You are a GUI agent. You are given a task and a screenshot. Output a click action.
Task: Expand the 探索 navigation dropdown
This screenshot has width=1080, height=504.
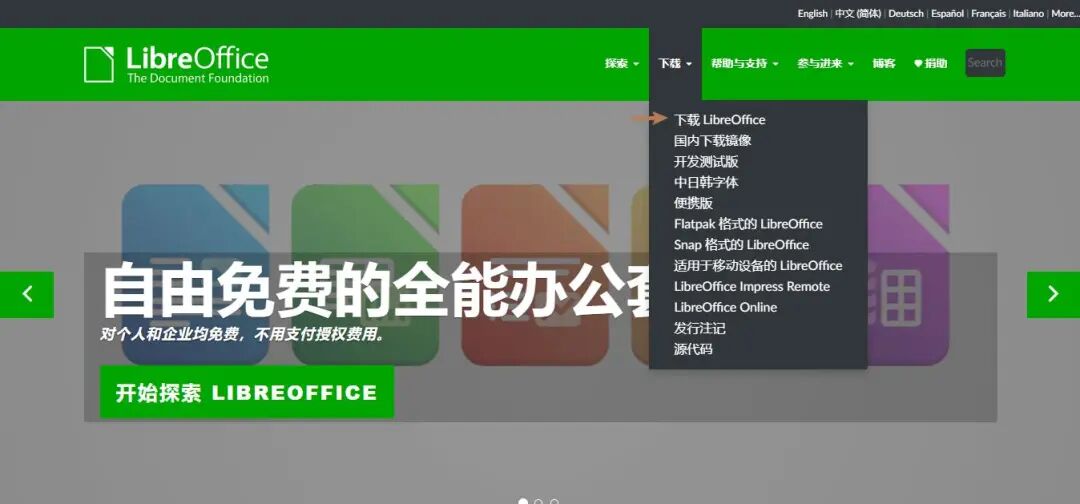622,63
